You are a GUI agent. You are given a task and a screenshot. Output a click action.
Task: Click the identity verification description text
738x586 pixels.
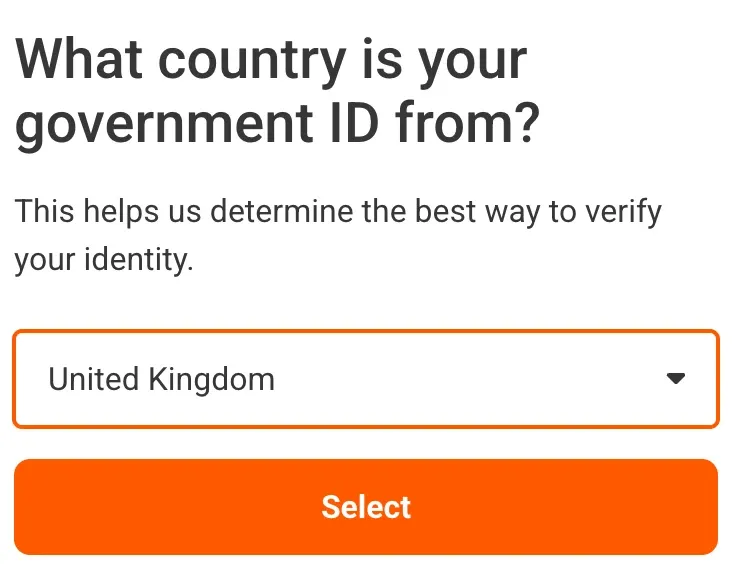pyautogui.click(x=338, y=236)
